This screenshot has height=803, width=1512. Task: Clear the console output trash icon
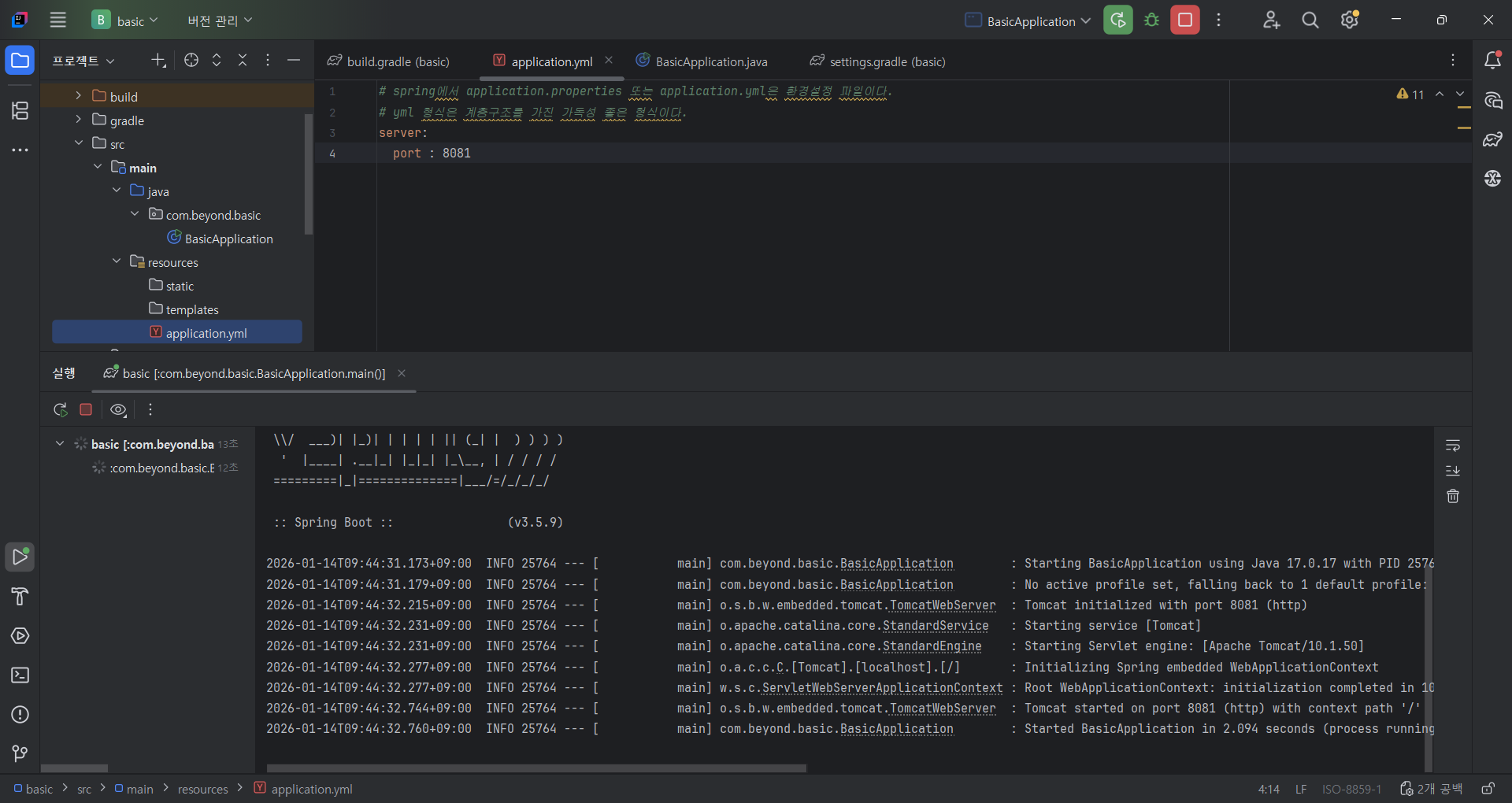(x=1453, y=496)
